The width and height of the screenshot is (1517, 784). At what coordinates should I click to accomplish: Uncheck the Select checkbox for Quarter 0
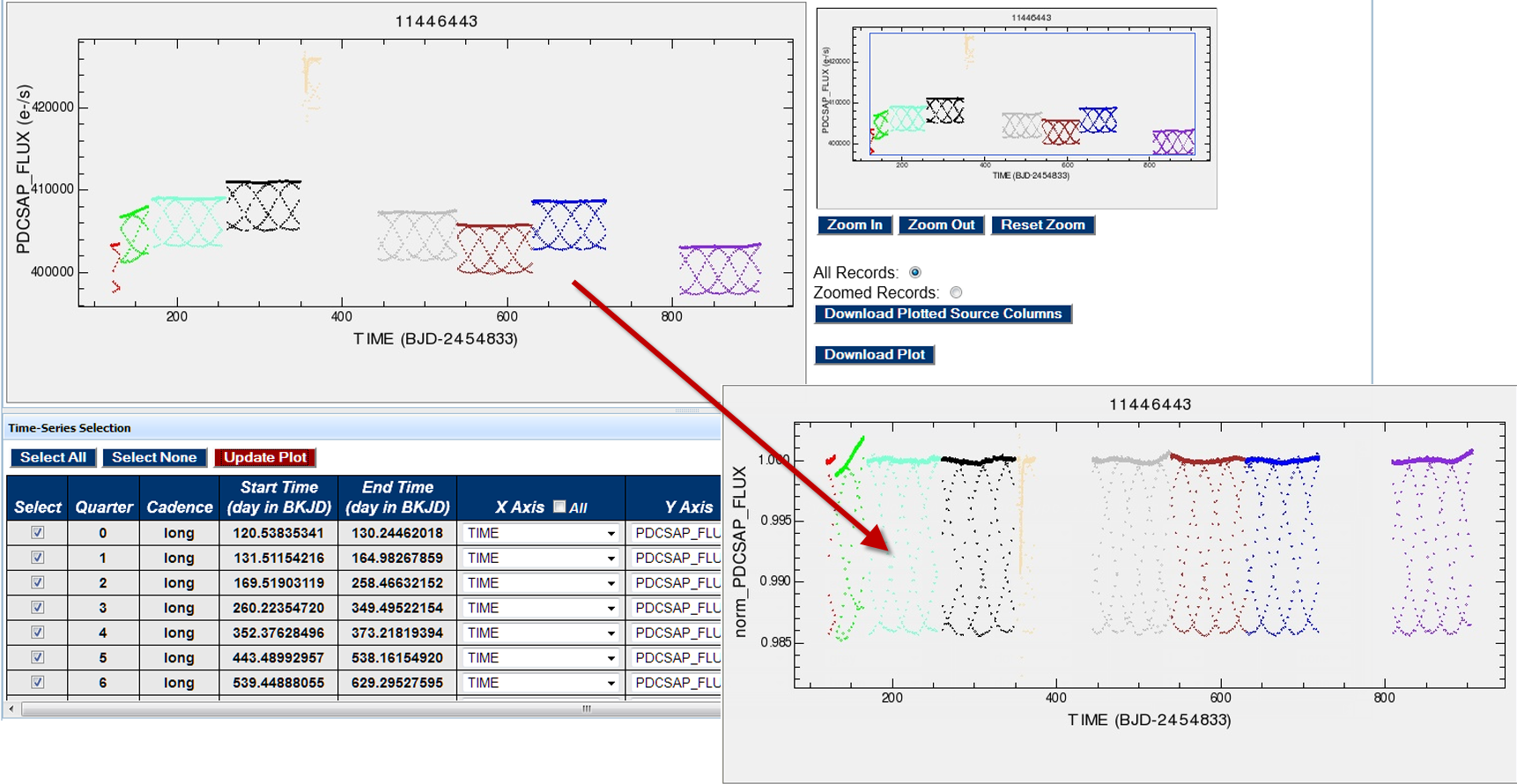tap(37, 532)
